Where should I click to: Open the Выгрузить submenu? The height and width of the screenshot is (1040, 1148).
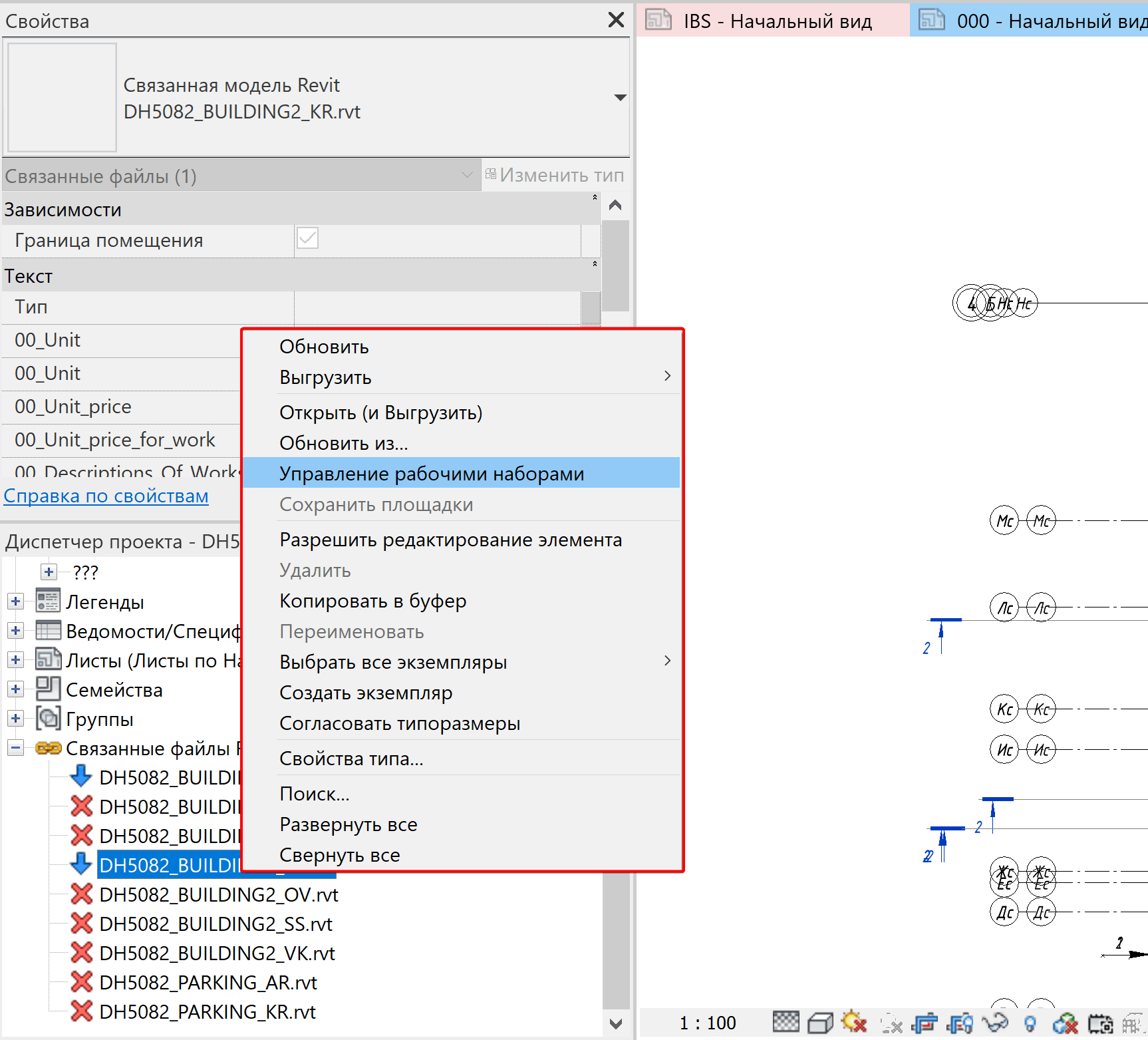point(462,377)
